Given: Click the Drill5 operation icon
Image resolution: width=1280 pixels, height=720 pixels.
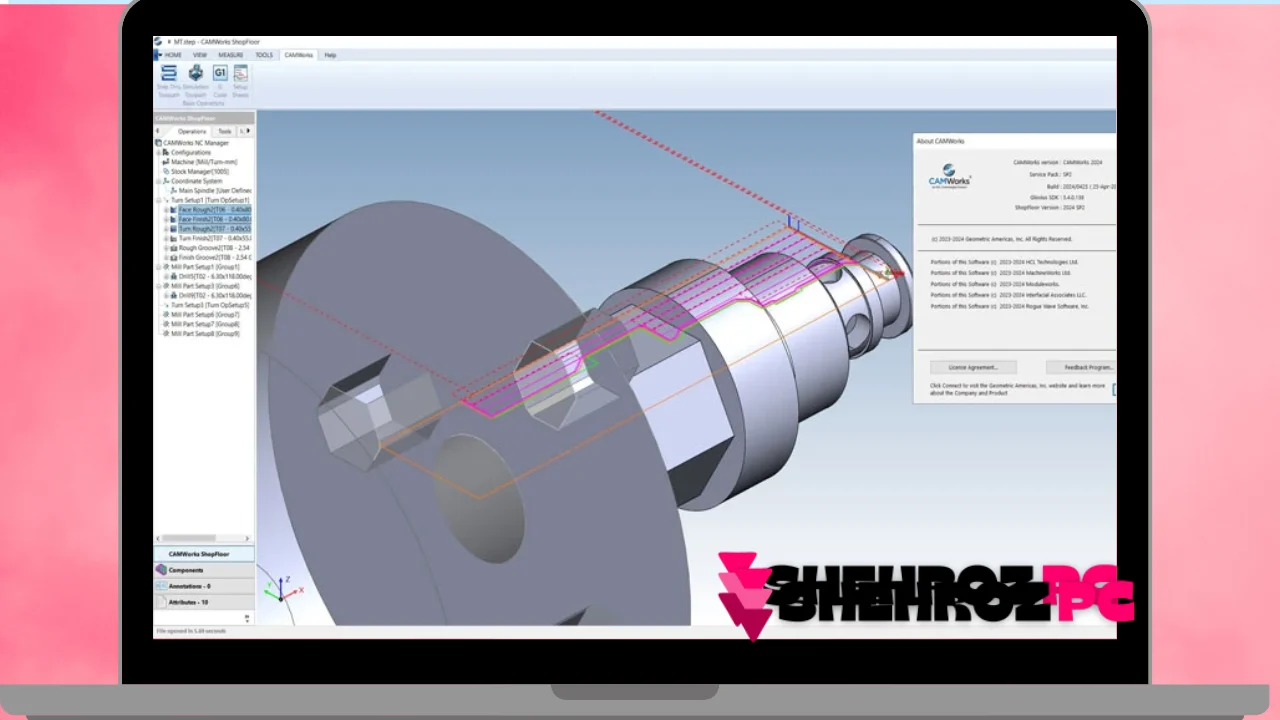Looking at the screenshot, I should (x=174, y=277).
